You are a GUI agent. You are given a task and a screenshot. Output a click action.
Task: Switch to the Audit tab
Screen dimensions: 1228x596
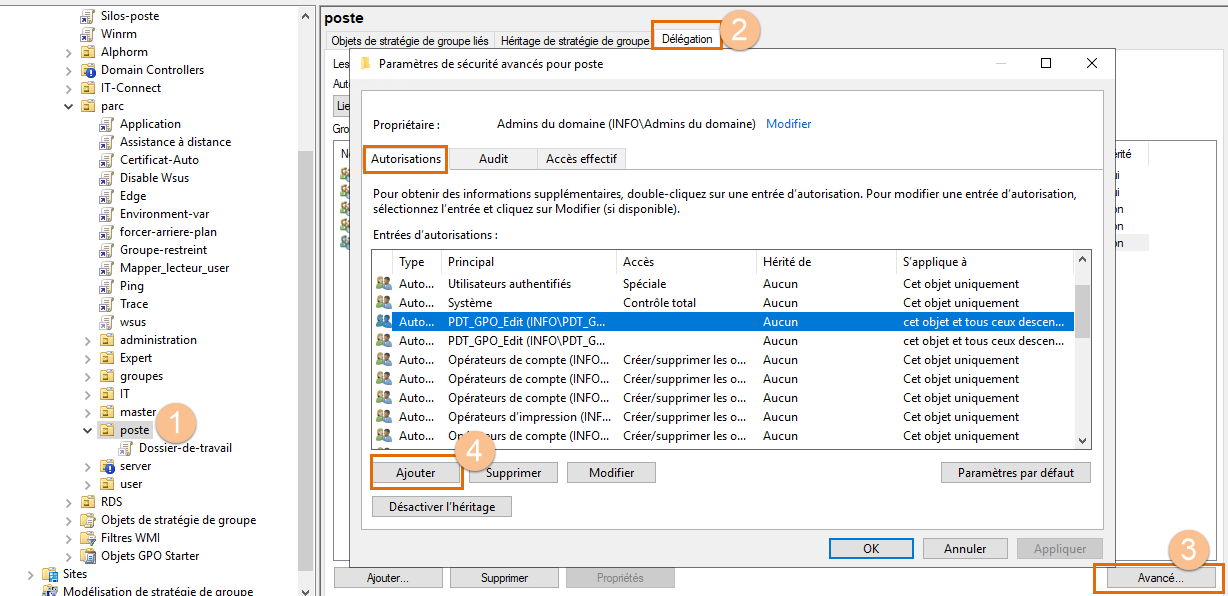pos(492,159)
